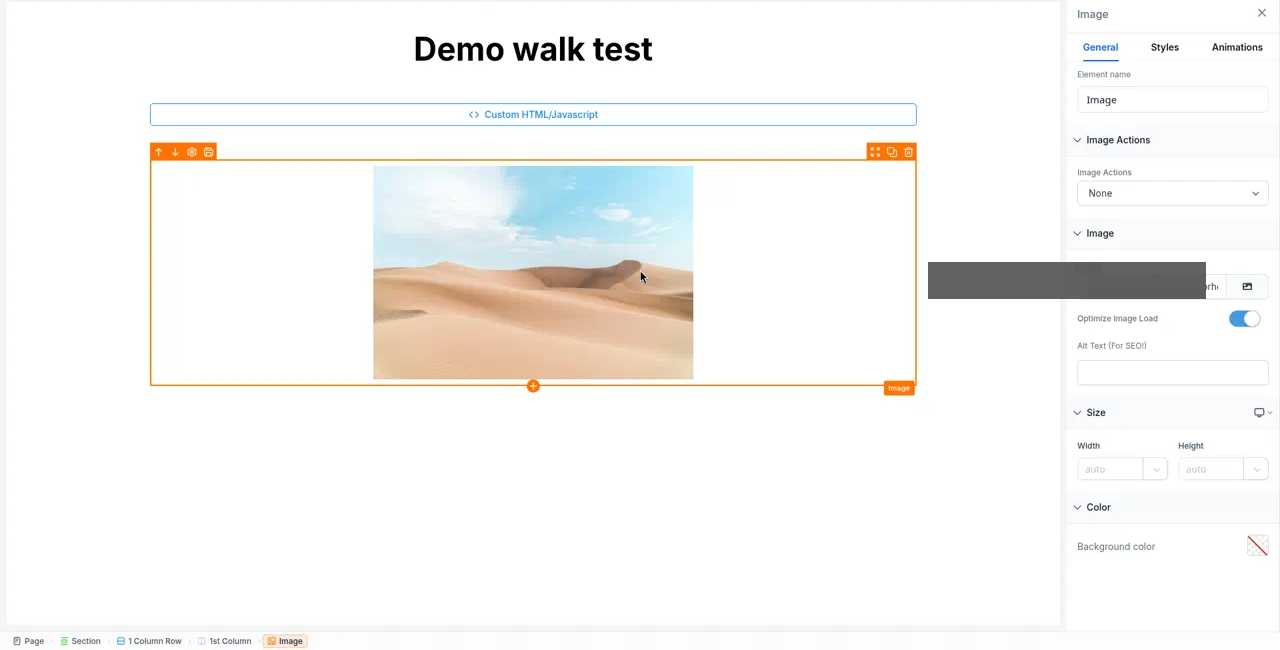Pick a Background color swatch
The image size is (1280, 650).
click(x=1257, y=546)
